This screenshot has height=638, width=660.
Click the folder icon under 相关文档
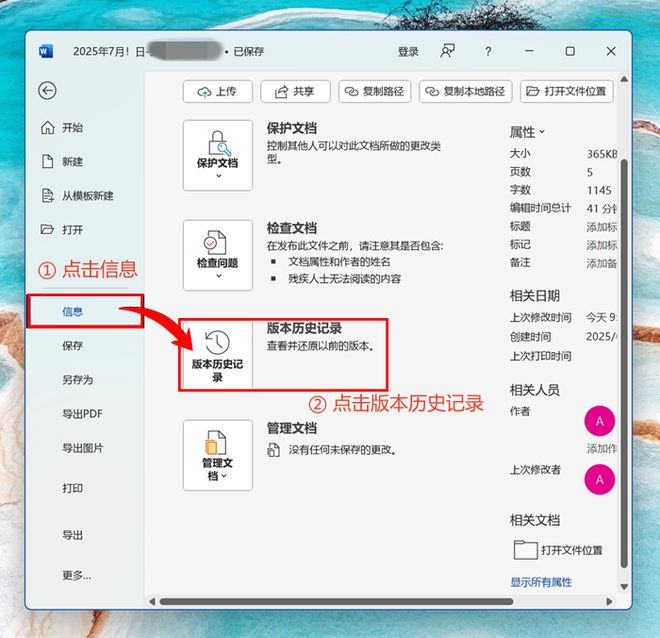(x=525, y=550)
